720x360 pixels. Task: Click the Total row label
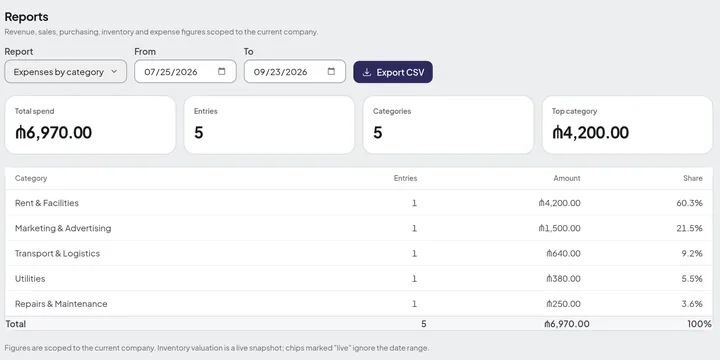[16, 324]
